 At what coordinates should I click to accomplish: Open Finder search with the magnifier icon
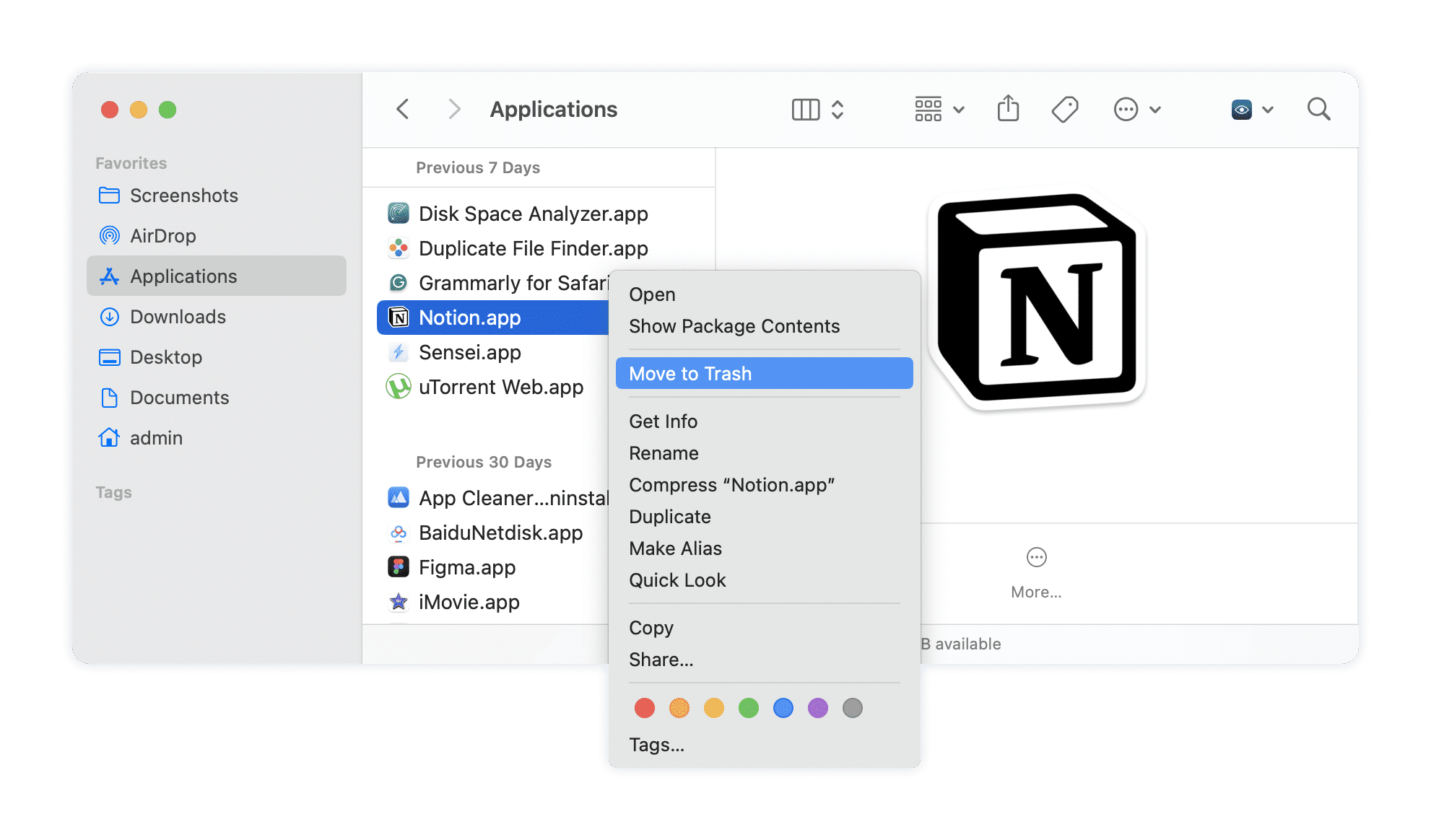click(1318, 109)
